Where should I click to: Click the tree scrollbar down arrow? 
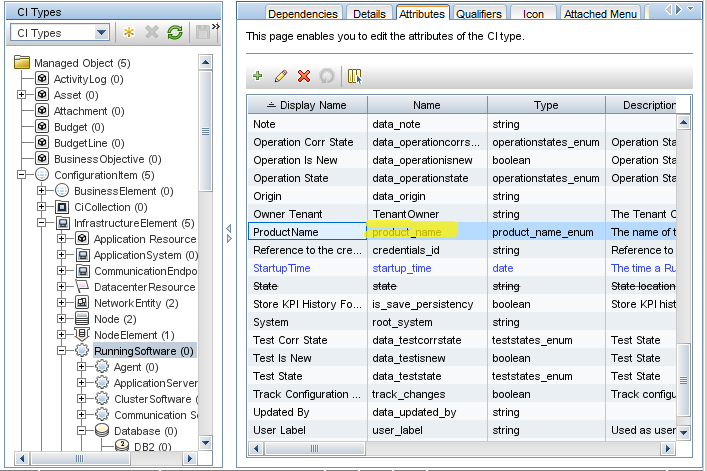(x=206, y=443)
